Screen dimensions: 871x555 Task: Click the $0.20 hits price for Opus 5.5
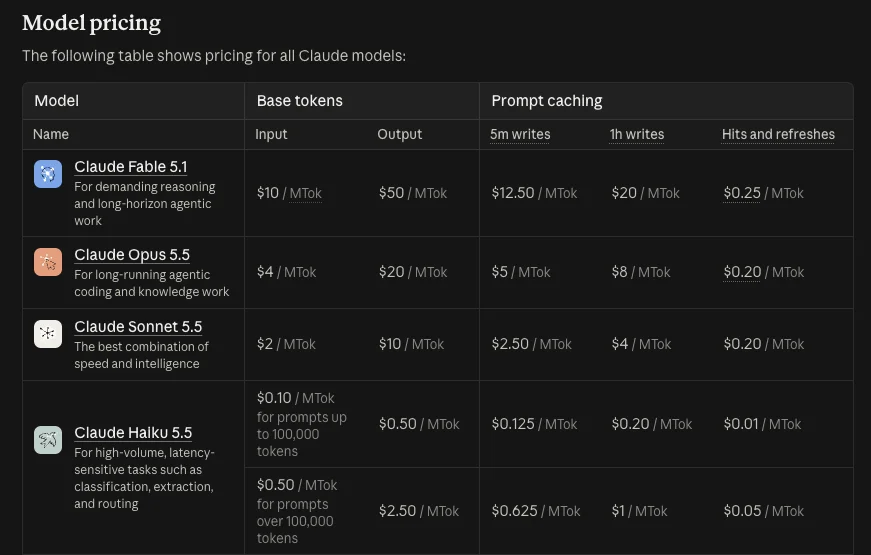point(742,272)
